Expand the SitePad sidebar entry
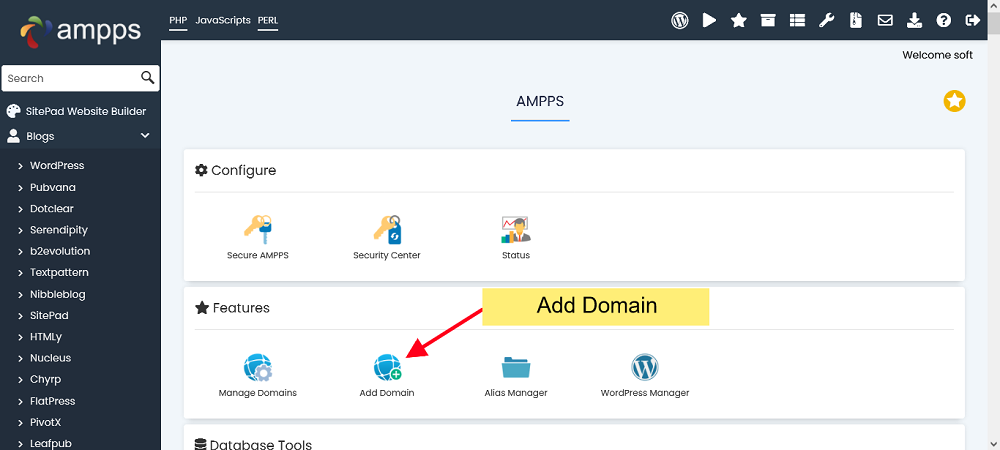Viewport: 1000px width, 450px height. pos(20,316)
